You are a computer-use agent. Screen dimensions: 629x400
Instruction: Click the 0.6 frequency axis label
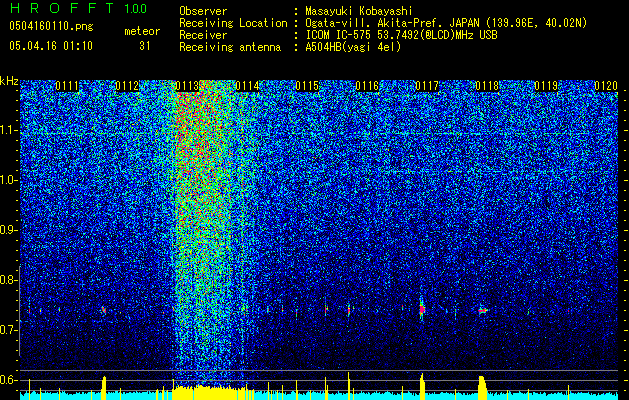pos(8,380)
